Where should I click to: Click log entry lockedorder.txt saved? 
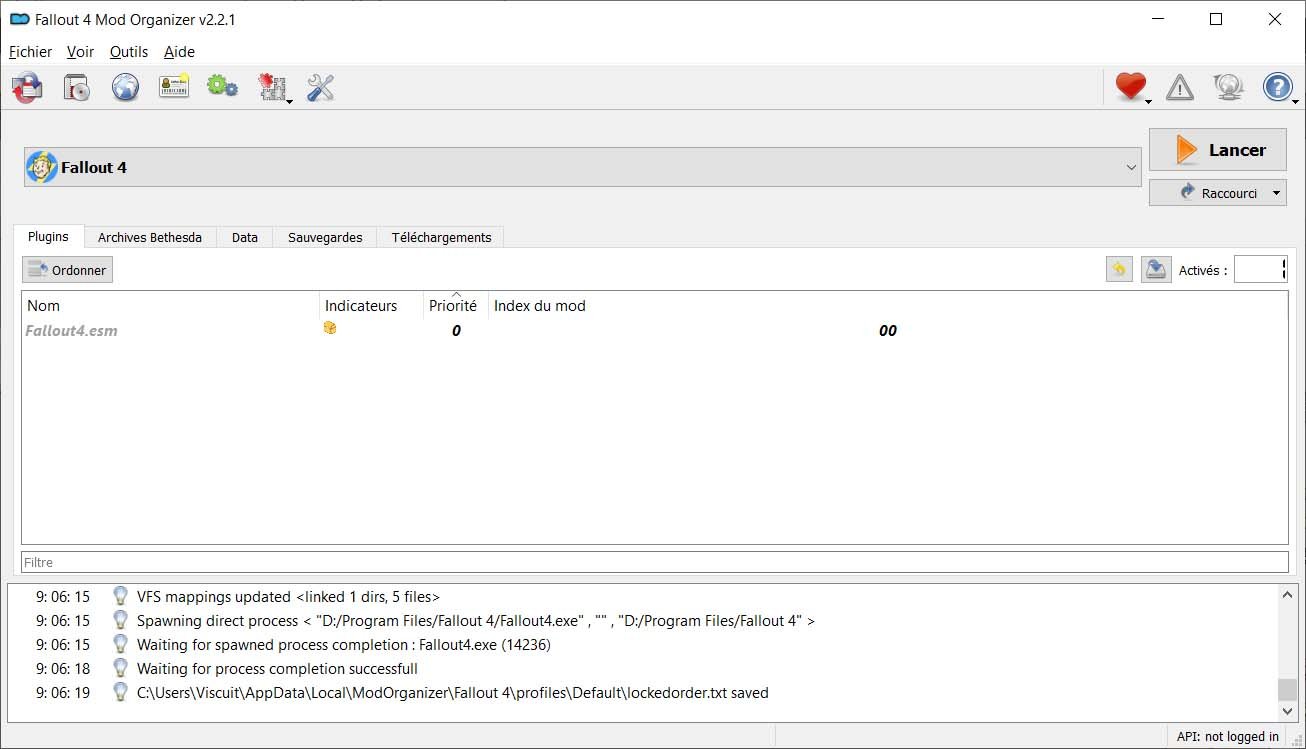click(452, 693)
